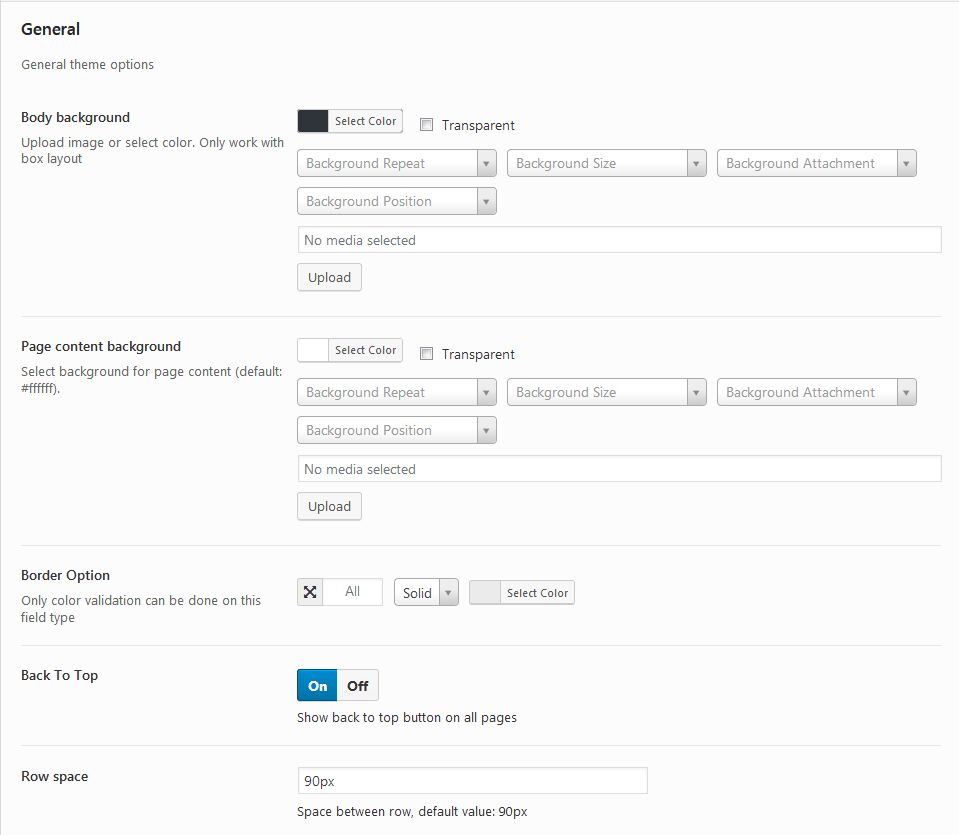Switch Back To Top to Off
Screen dimensions: 959x835
click(358, 686)
